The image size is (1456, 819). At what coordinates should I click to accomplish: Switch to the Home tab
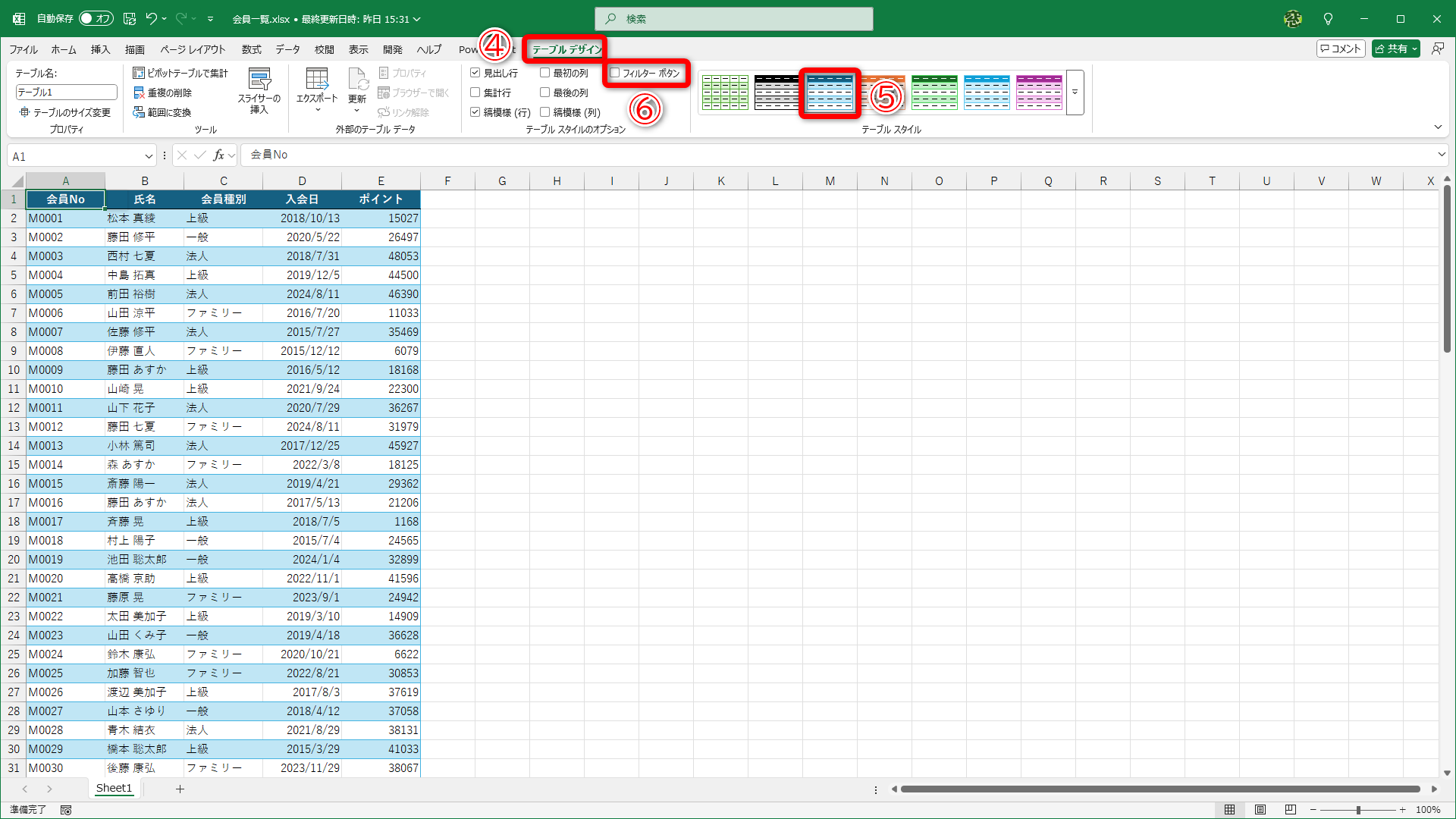[64, 49]
